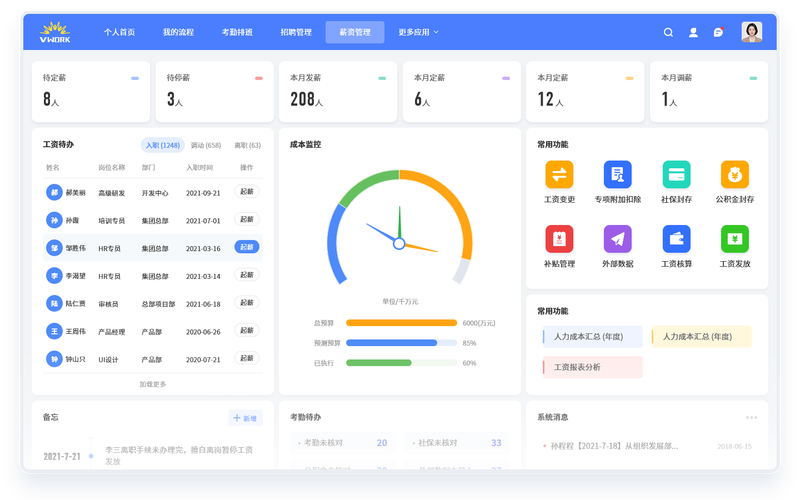800x500 pixels.
Task: Open the system messages three-dot menu
Action: (751, 417)
